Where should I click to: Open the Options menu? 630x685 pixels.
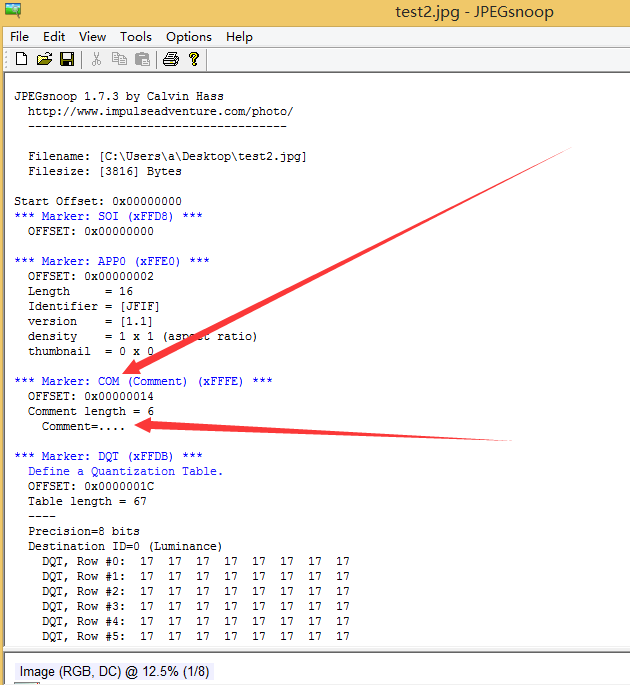[x=189, y=37]
